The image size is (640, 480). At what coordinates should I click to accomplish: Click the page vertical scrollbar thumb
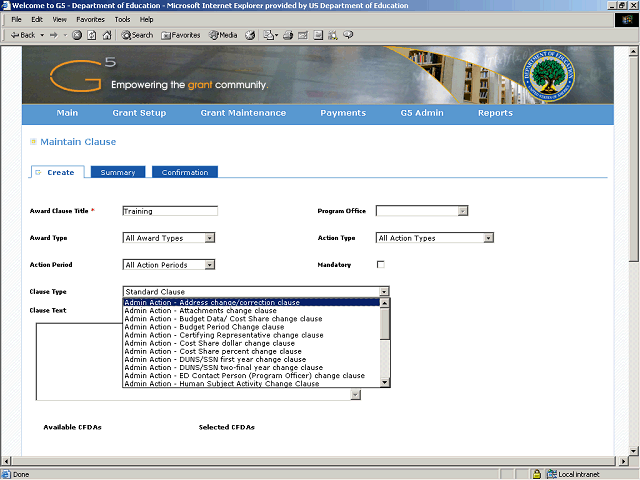[x=633, y=159]
